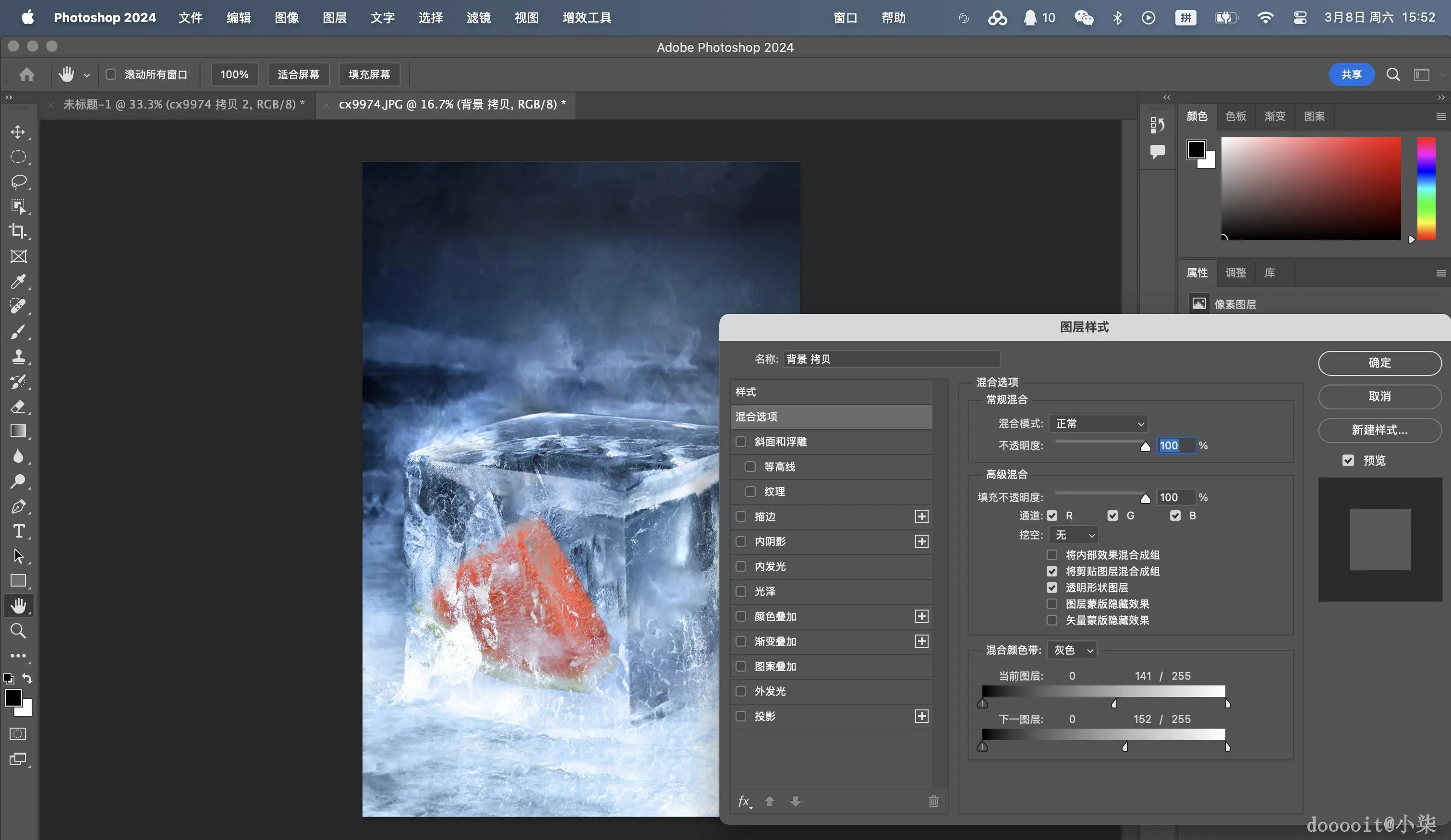
Task: Select the Crop tool
Action: (18, 231)
